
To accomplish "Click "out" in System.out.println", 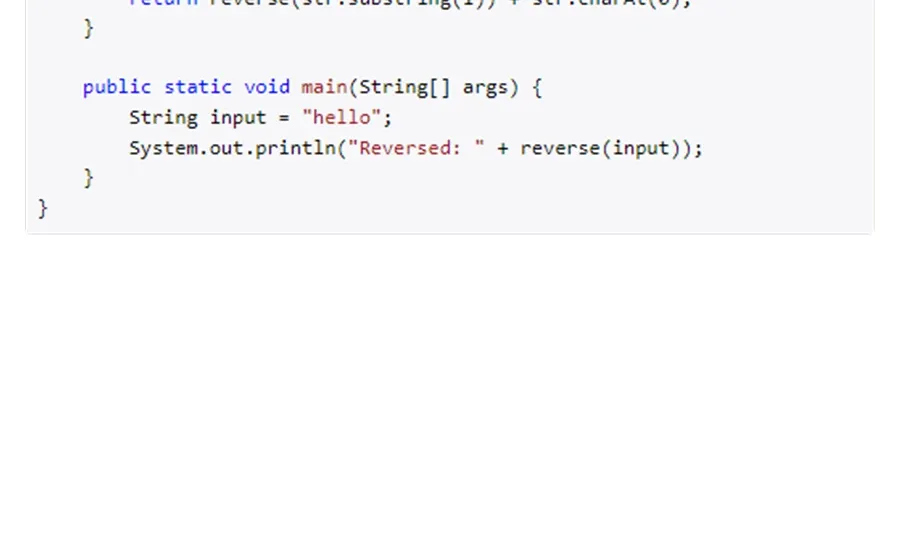I will tap(226, 149).
